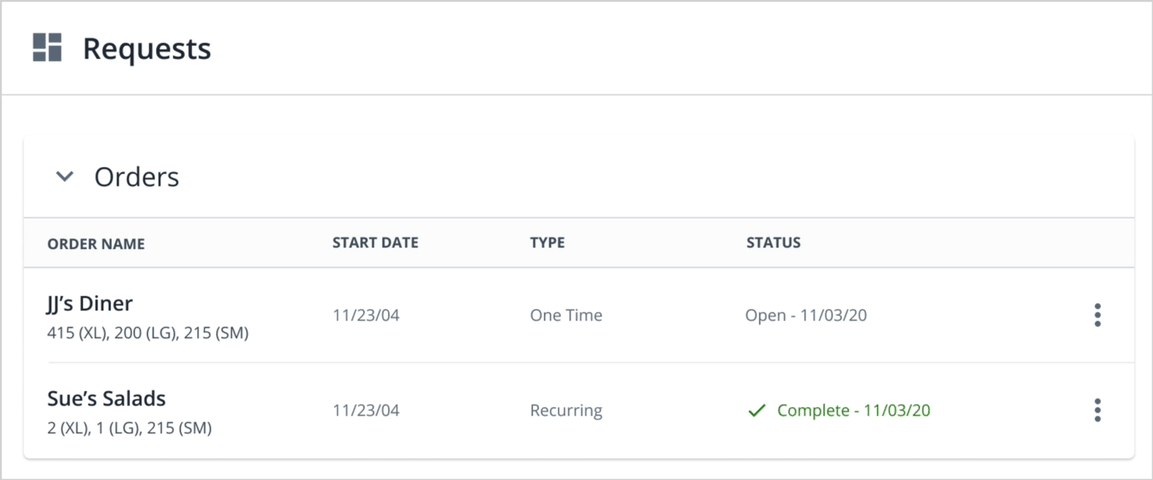Click the Orders section title
Screen dimensions: 1153x480
click(x=136, y=177)
